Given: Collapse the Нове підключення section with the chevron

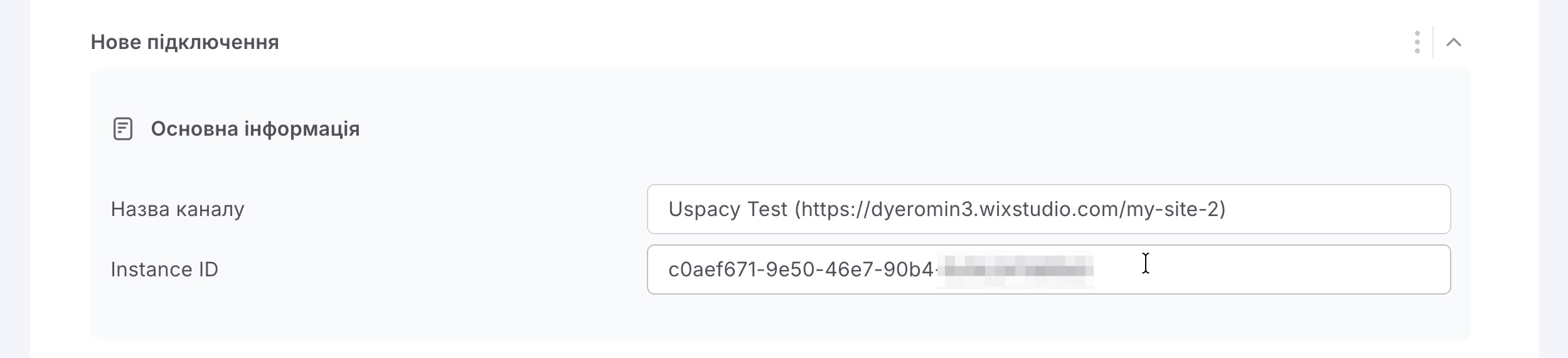Looking at the screenshot, I should [x=1454, y=42].
